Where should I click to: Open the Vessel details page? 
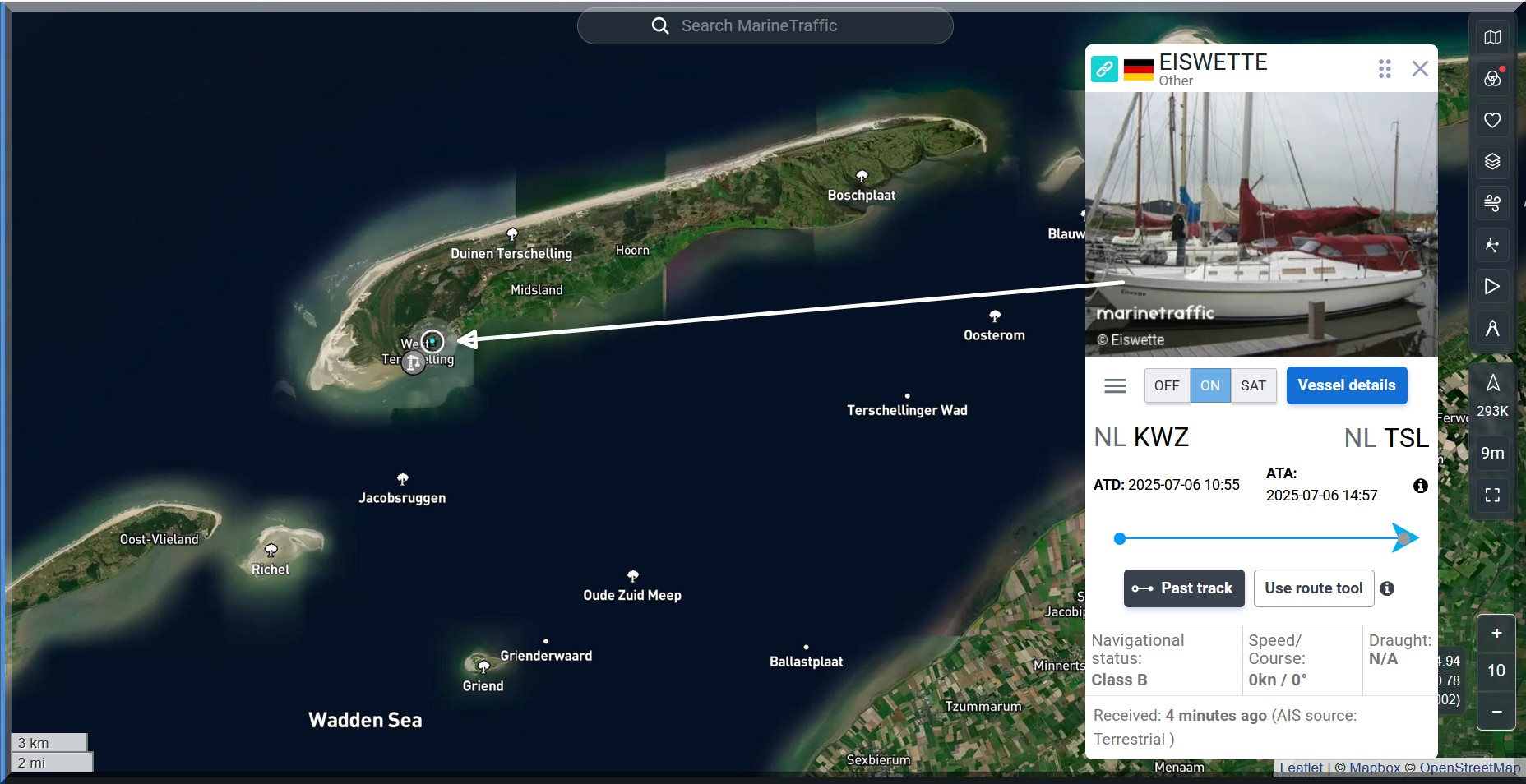1346,385
